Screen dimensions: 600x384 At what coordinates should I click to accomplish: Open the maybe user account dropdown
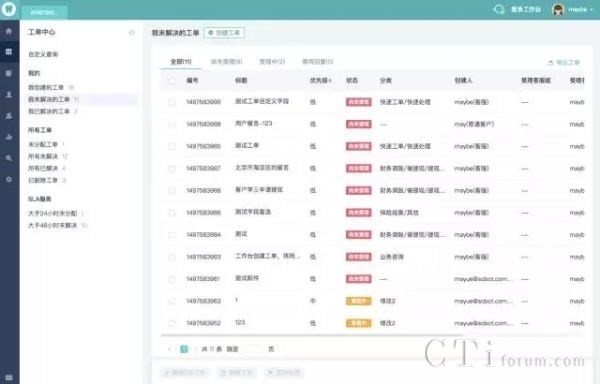(x=573, y=9)
